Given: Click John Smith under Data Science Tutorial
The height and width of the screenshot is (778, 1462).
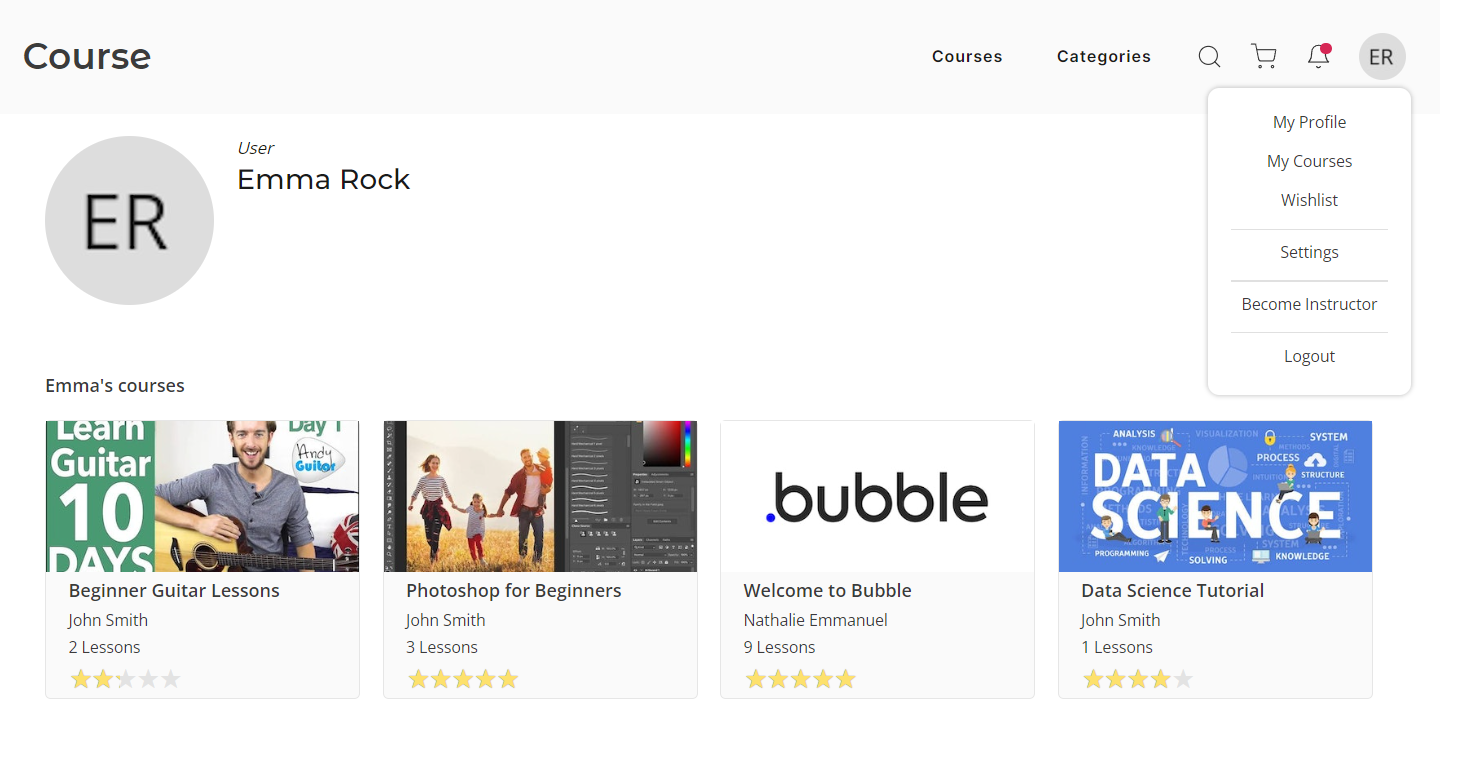Looking at the screenshot, I should click(1121, 620).
